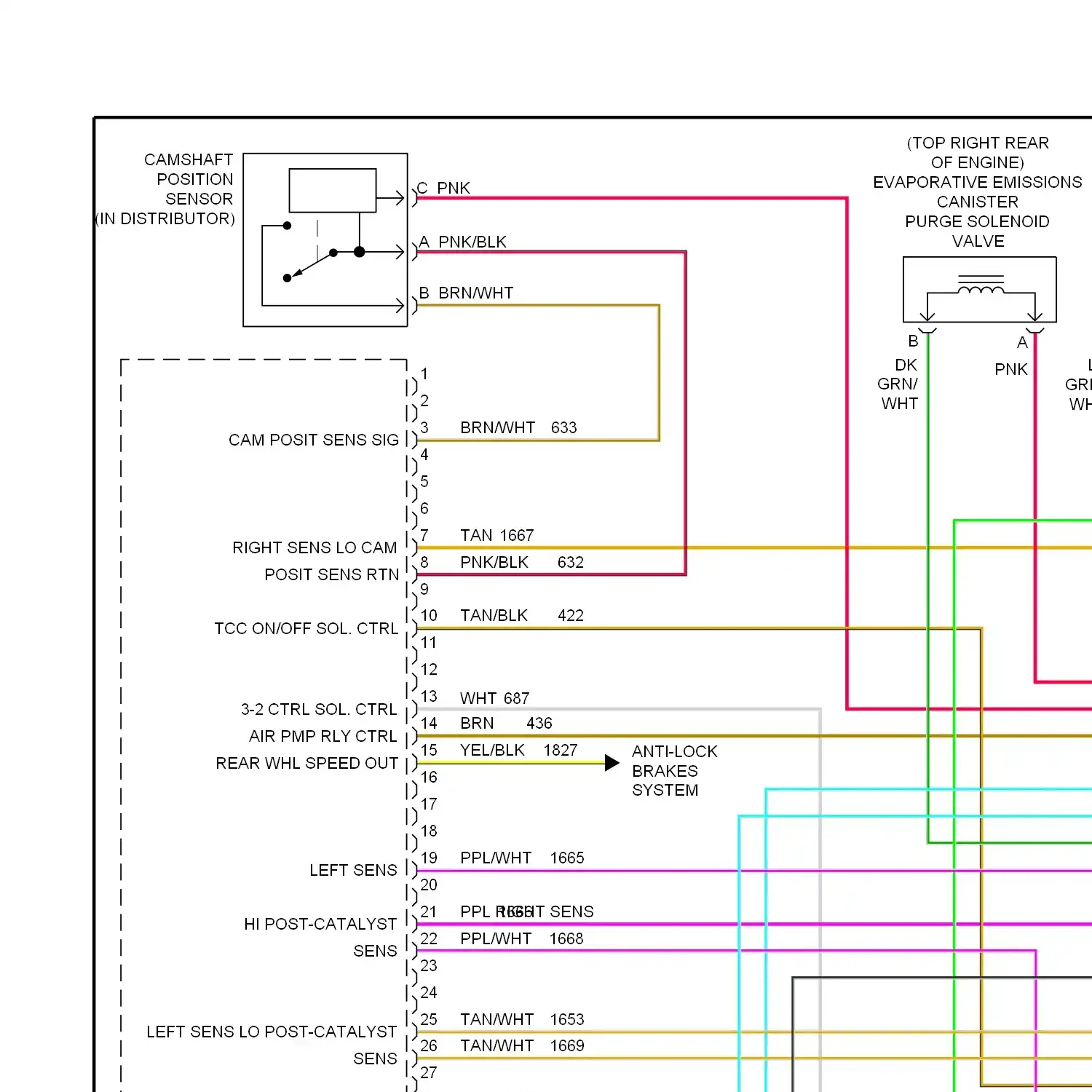
Task: Select the TAN/WHT 1653 wire label
Action: pyautogui.click(x=522, y=1019)
